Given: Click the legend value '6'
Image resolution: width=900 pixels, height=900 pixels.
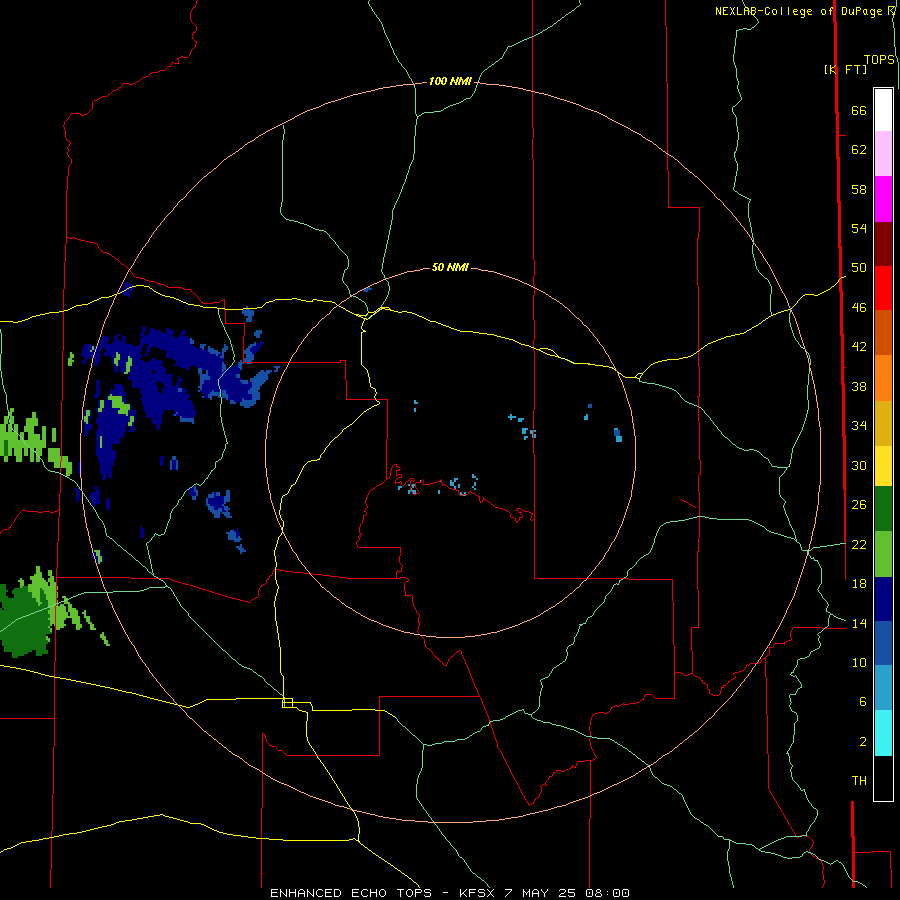Looking at the screenshot, I should 862,702.
